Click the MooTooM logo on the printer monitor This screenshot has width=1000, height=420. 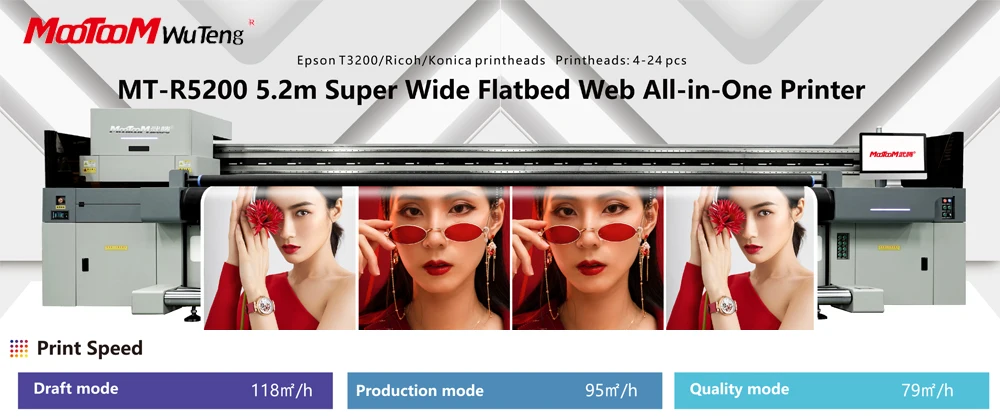click(892, 154)
